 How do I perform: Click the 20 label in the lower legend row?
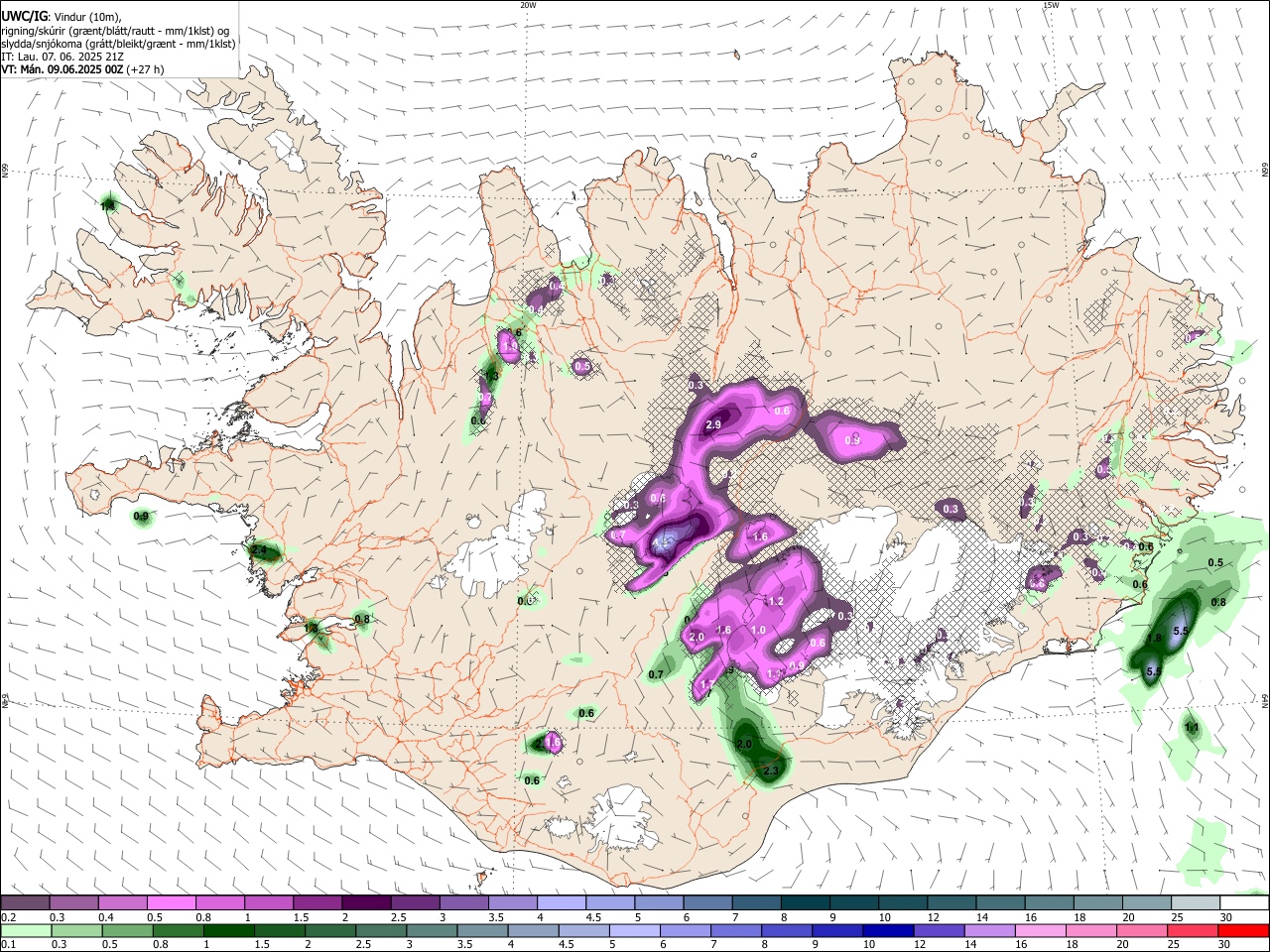click(1124, 945)
